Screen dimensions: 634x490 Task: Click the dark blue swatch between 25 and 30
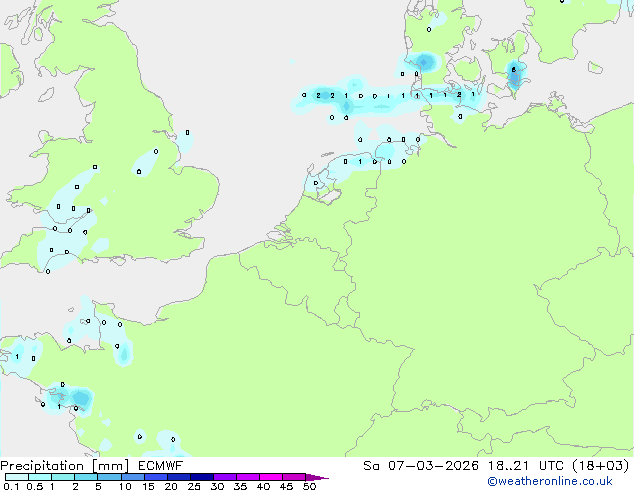click(202, 477)
